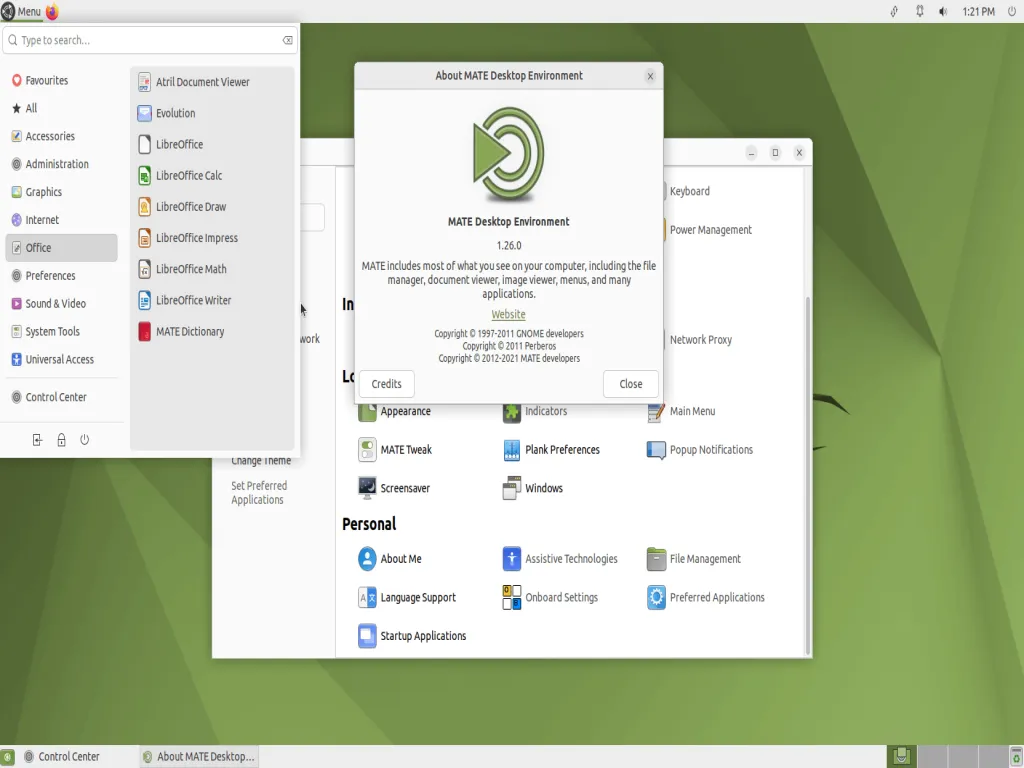Open MATE Tweak in Control Center
1024x768 pixels.
tap(395, 449)
